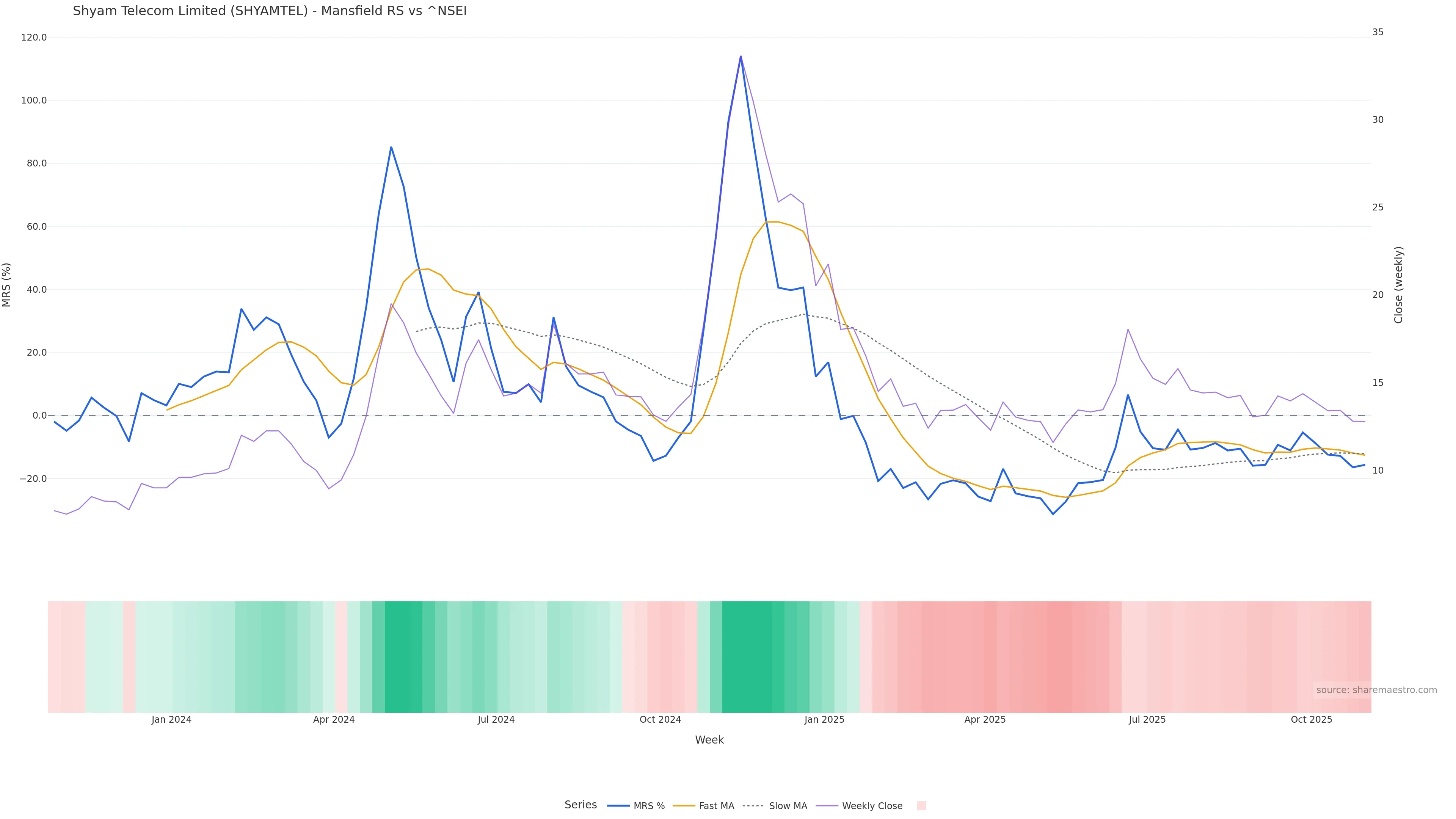This screenshot has height=819, width=1456.
Task: Click the Close (weekly) right axis title
Action: click(1398, 285)
